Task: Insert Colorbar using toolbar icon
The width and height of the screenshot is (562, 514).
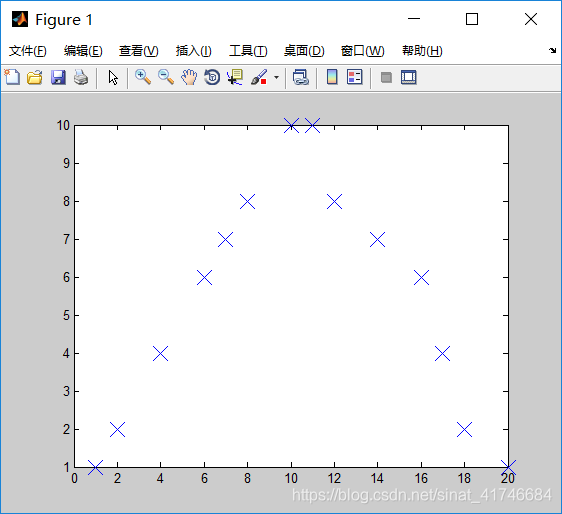Action: click(332, 77)
